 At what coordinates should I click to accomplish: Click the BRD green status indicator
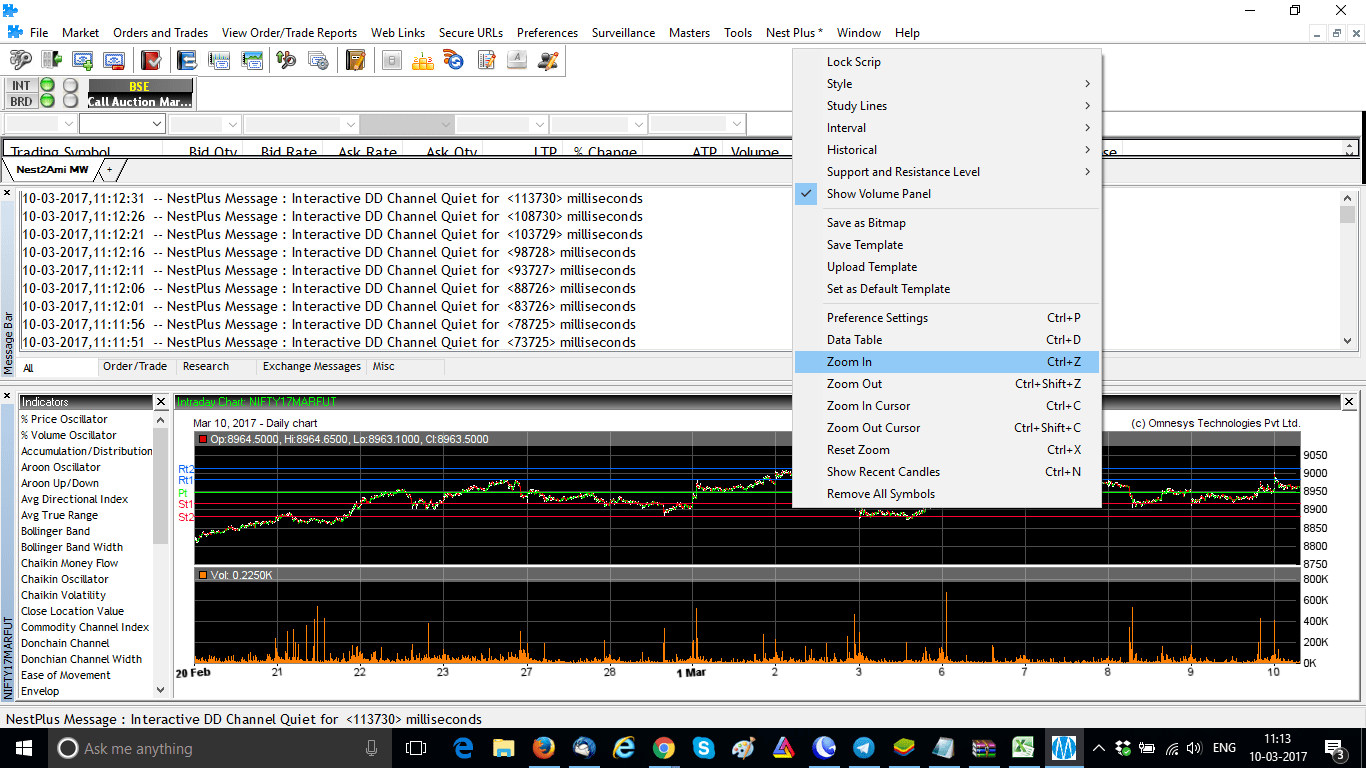coord(46,101)
